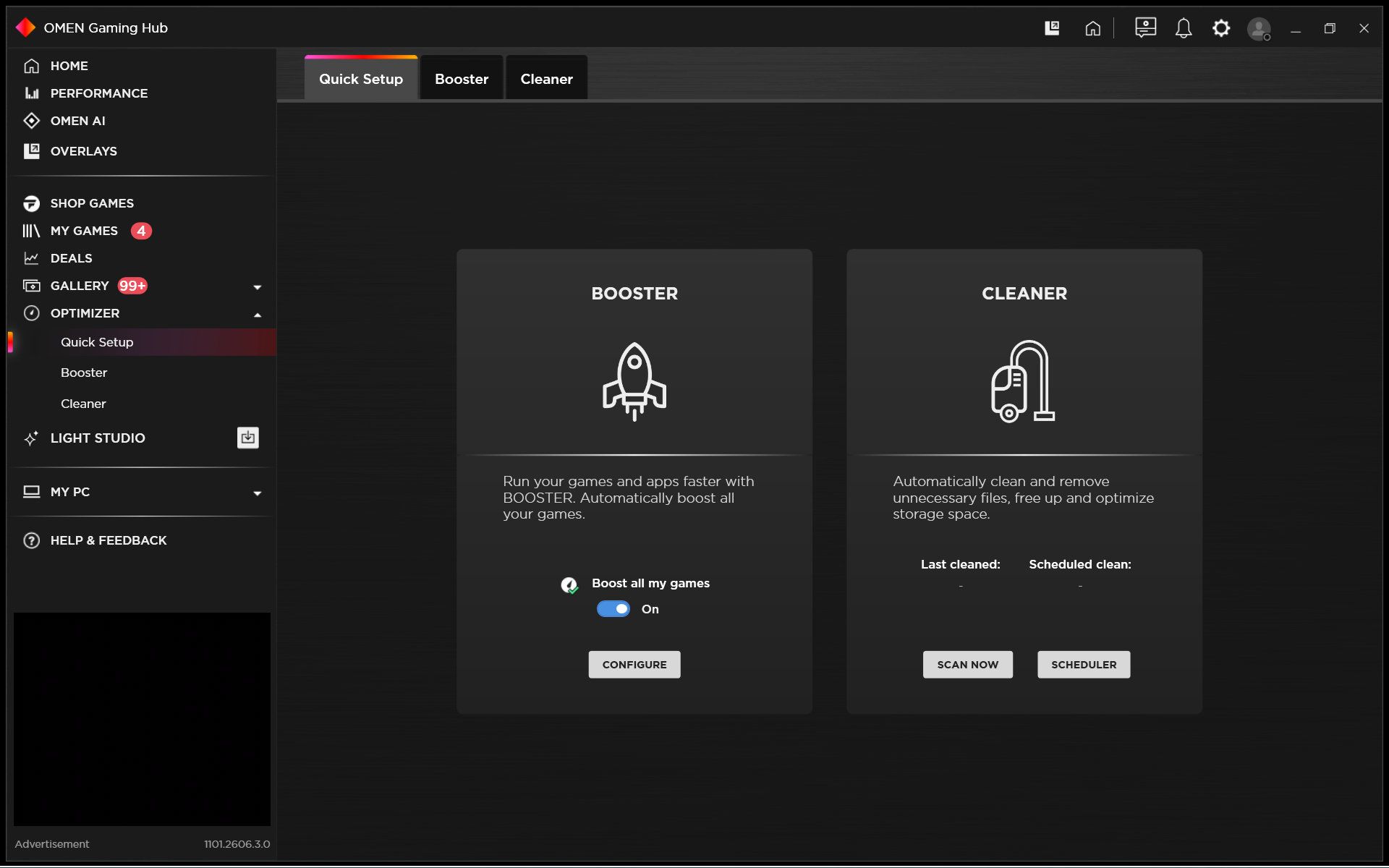Open DEALS in the sidebar
Screen dimensions: 1389x868
72,258
